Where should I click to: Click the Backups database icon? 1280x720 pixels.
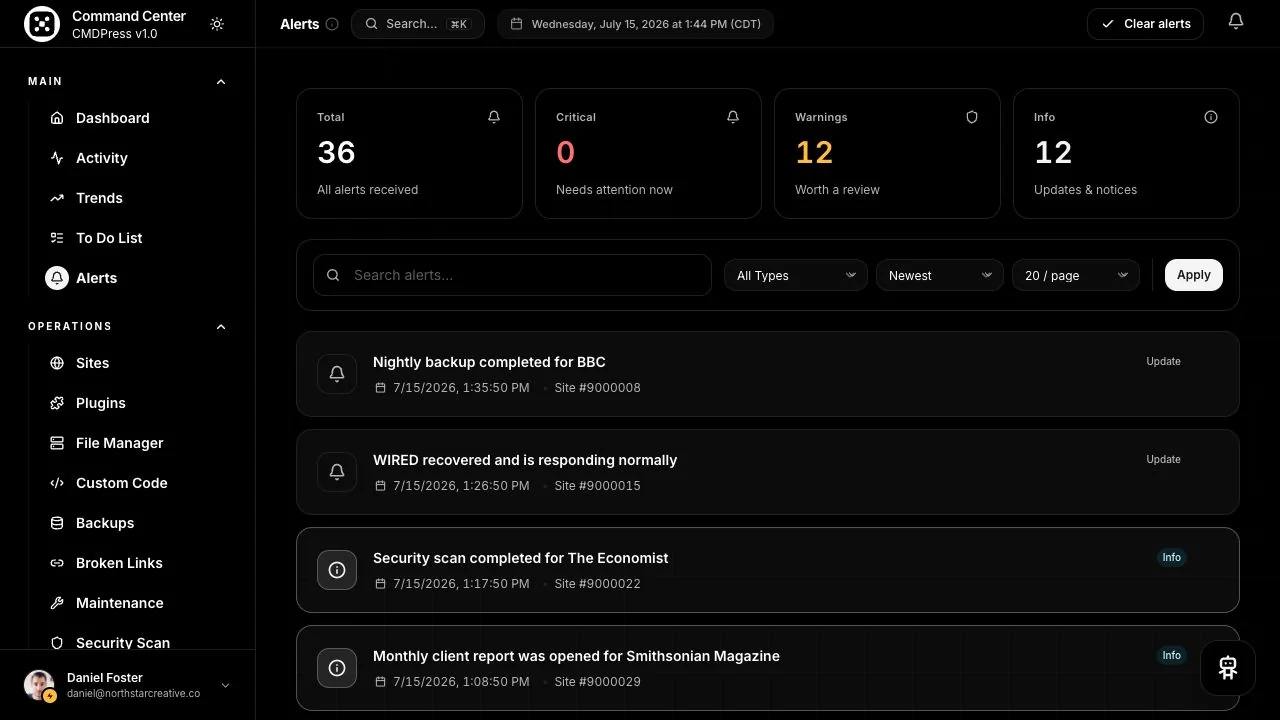57,523
